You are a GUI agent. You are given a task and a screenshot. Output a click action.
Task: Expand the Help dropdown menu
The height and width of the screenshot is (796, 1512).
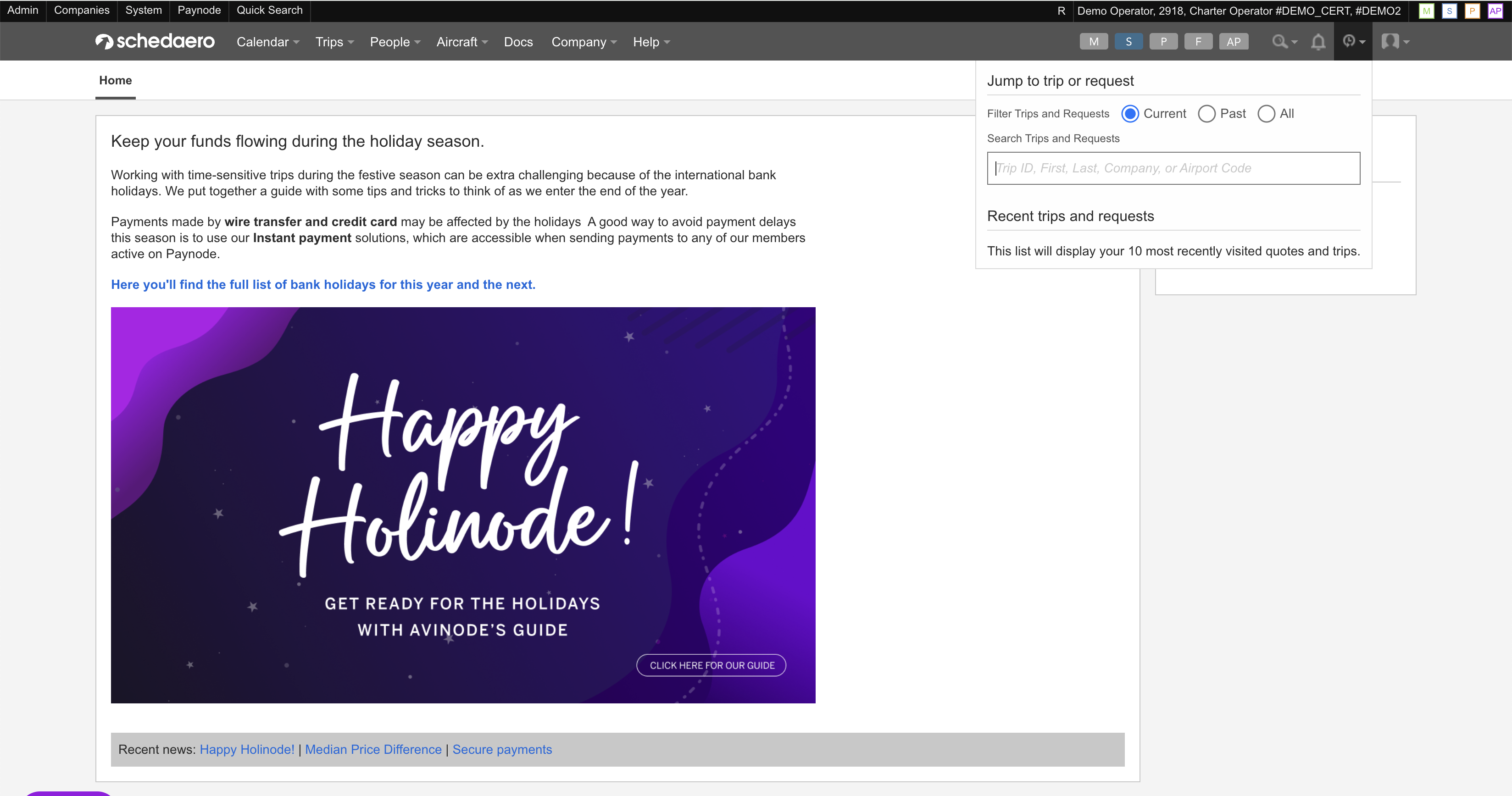tap(651, 42)
